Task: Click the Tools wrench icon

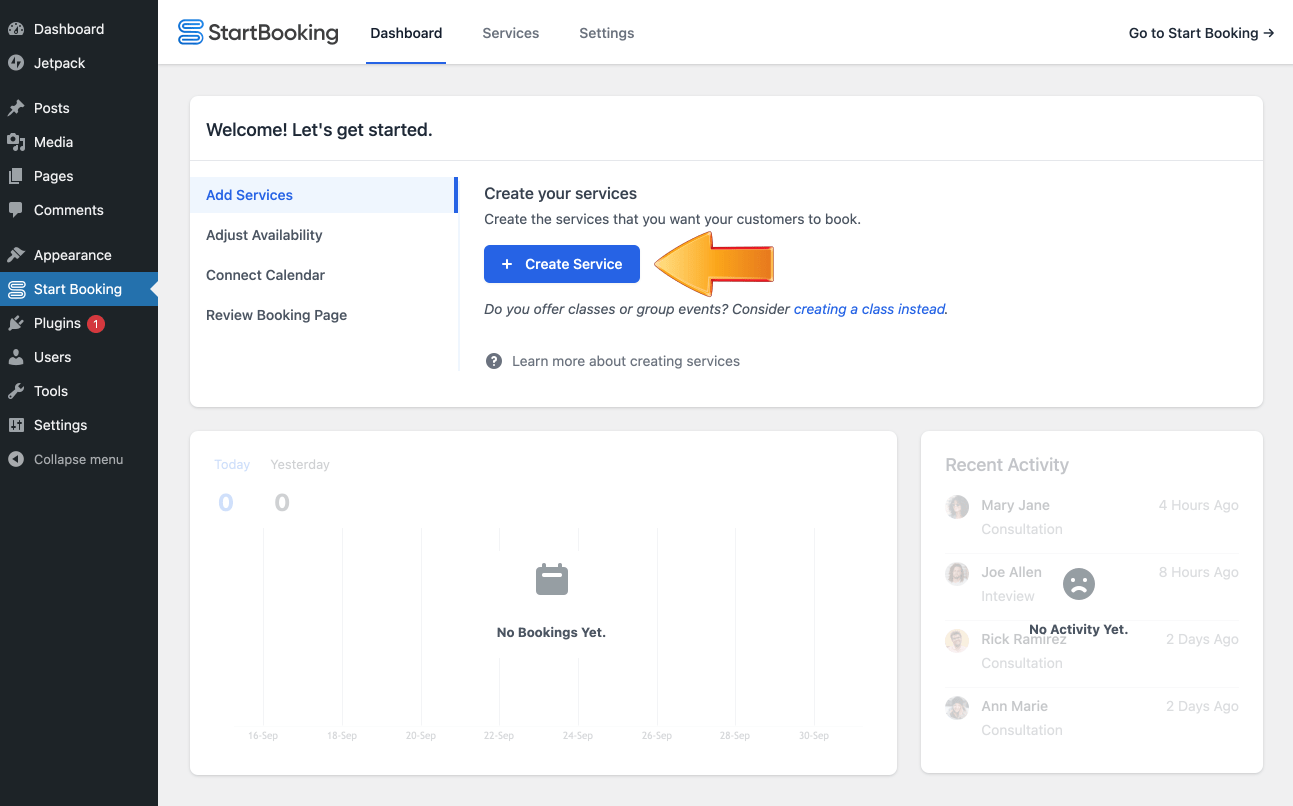Action: click(x=16, y=391)
